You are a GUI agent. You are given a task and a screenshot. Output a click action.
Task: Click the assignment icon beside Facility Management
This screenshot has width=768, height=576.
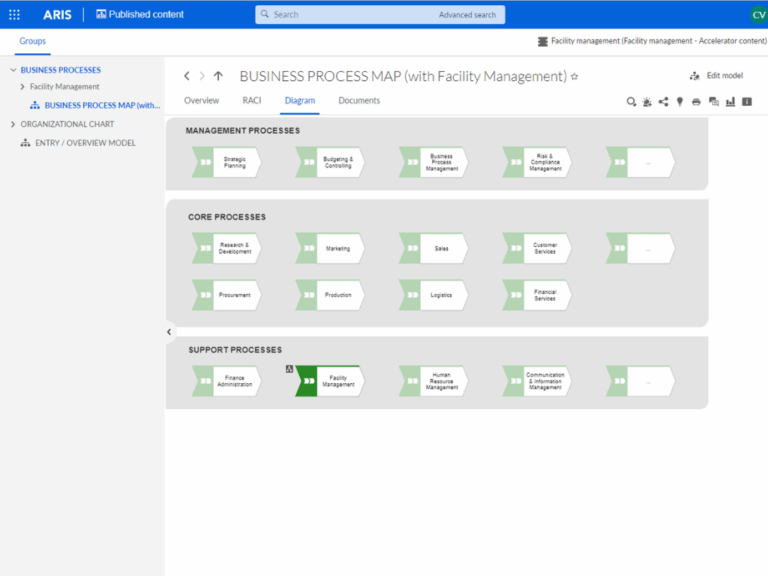(289, 369)
